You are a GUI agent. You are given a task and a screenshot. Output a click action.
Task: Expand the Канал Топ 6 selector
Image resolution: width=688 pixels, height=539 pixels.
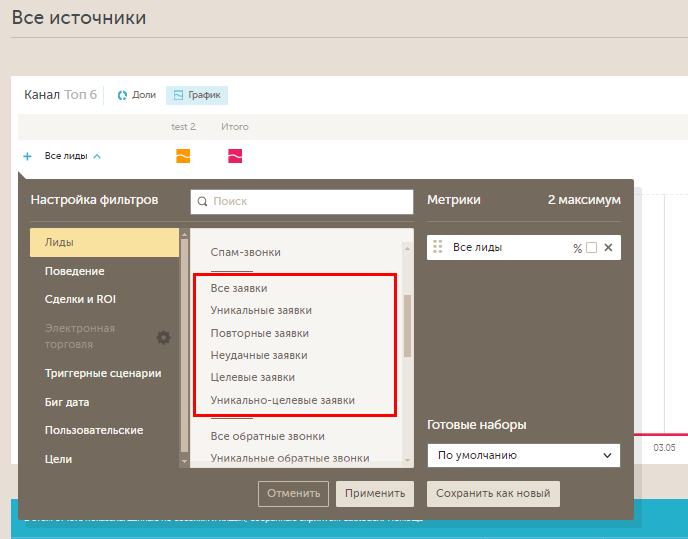point(60,95)
